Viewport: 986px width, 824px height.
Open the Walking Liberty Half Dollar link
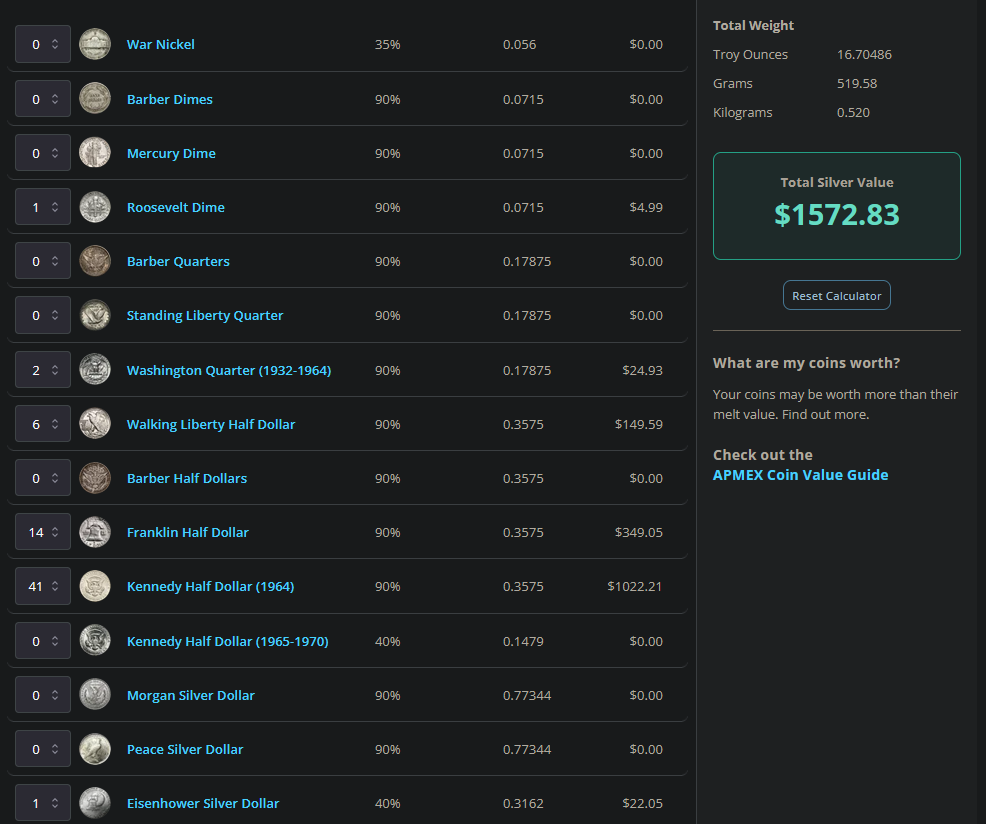[x=211, y=424]
